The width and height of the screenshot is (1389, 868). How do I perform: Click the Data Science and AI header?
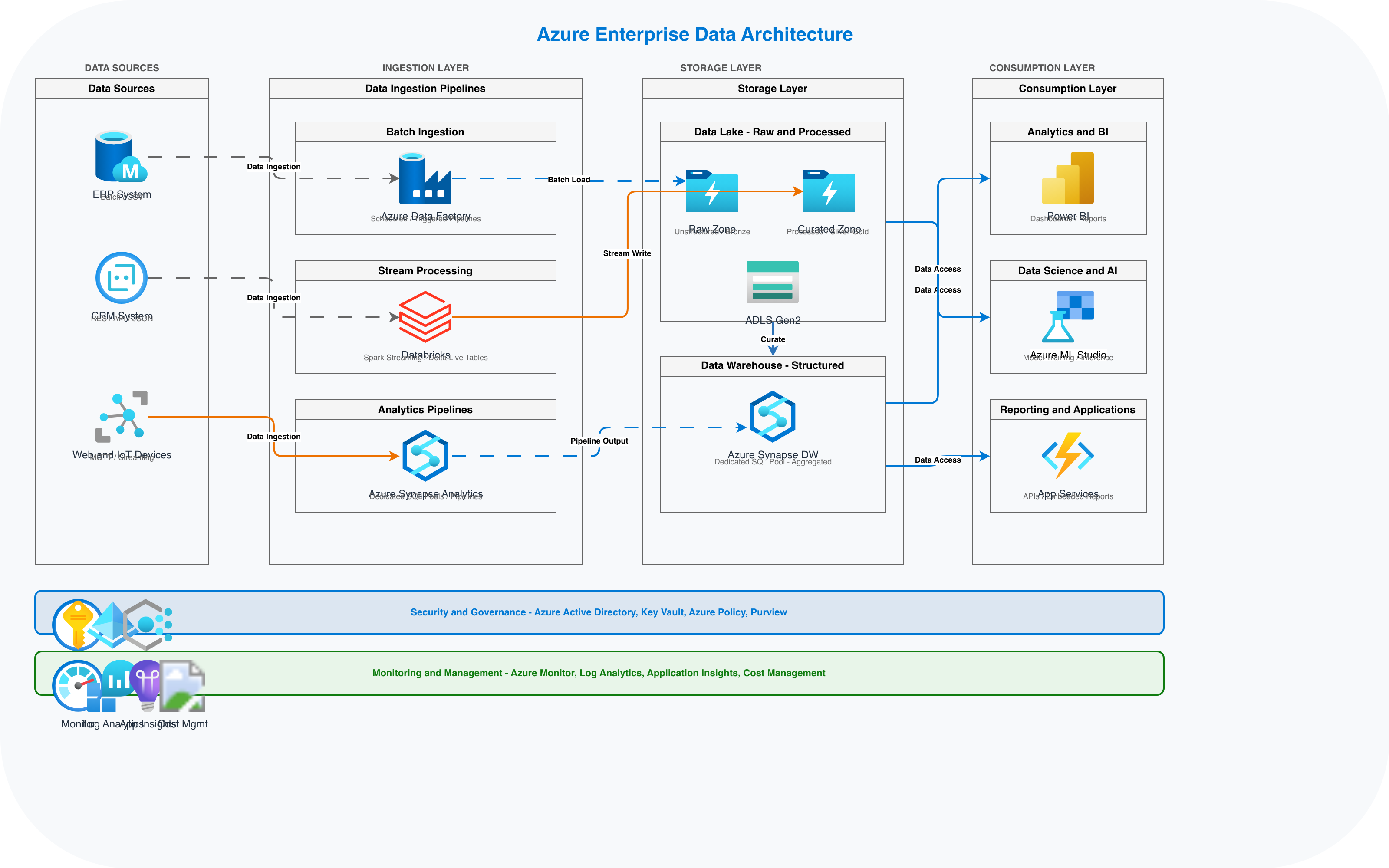tap(1068, 271)
